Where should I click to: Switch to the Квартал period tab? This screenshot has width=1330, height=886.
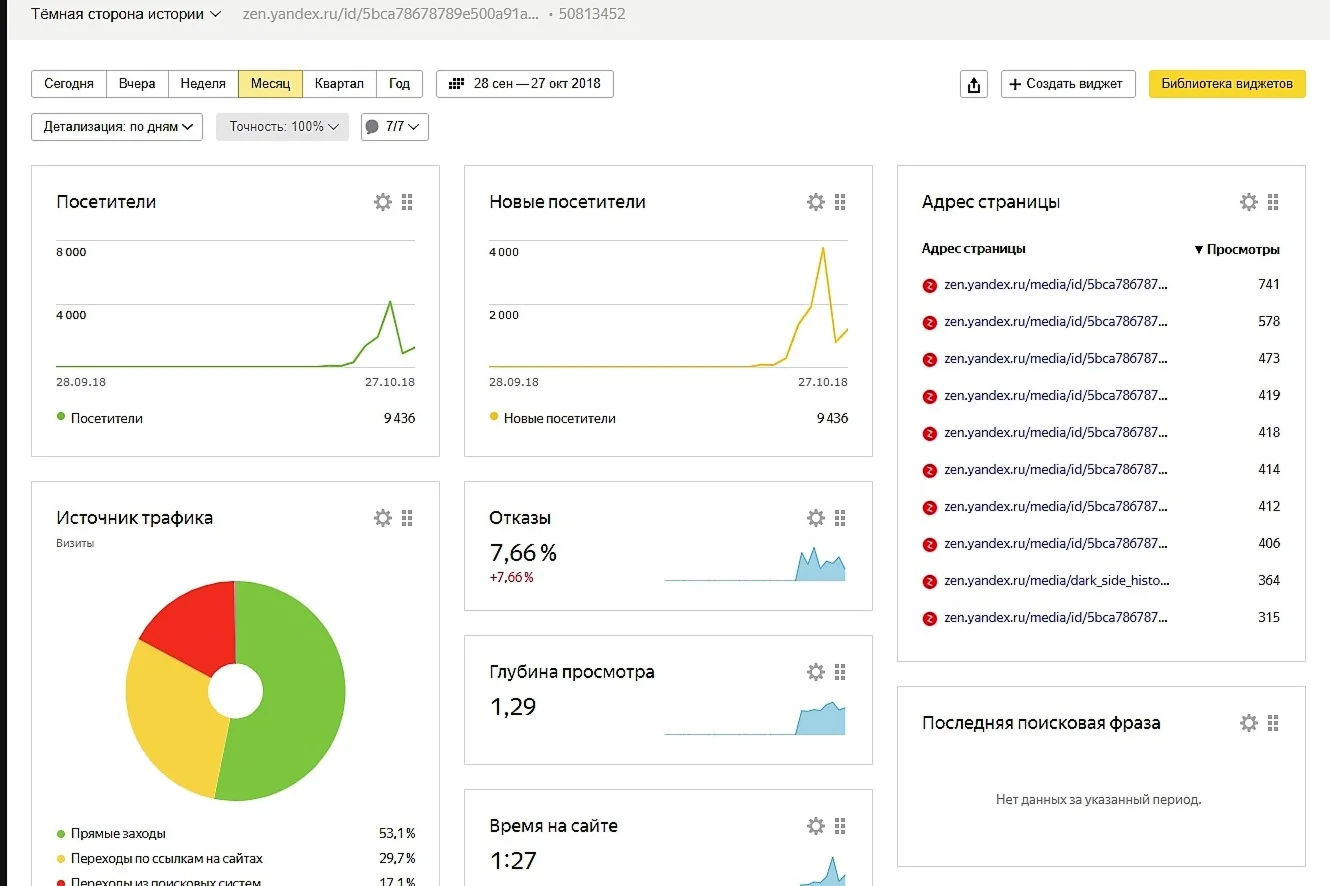tap(339, 84)
